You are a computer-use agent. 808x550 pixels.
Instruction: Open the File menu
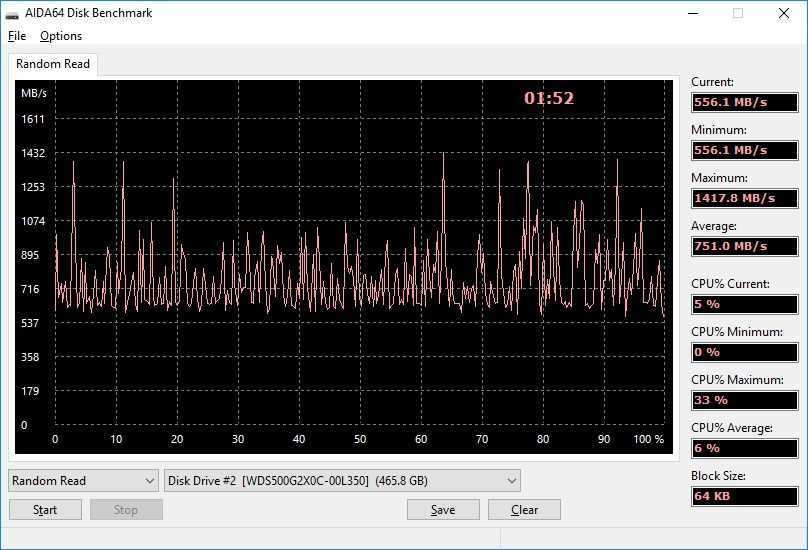16,36
